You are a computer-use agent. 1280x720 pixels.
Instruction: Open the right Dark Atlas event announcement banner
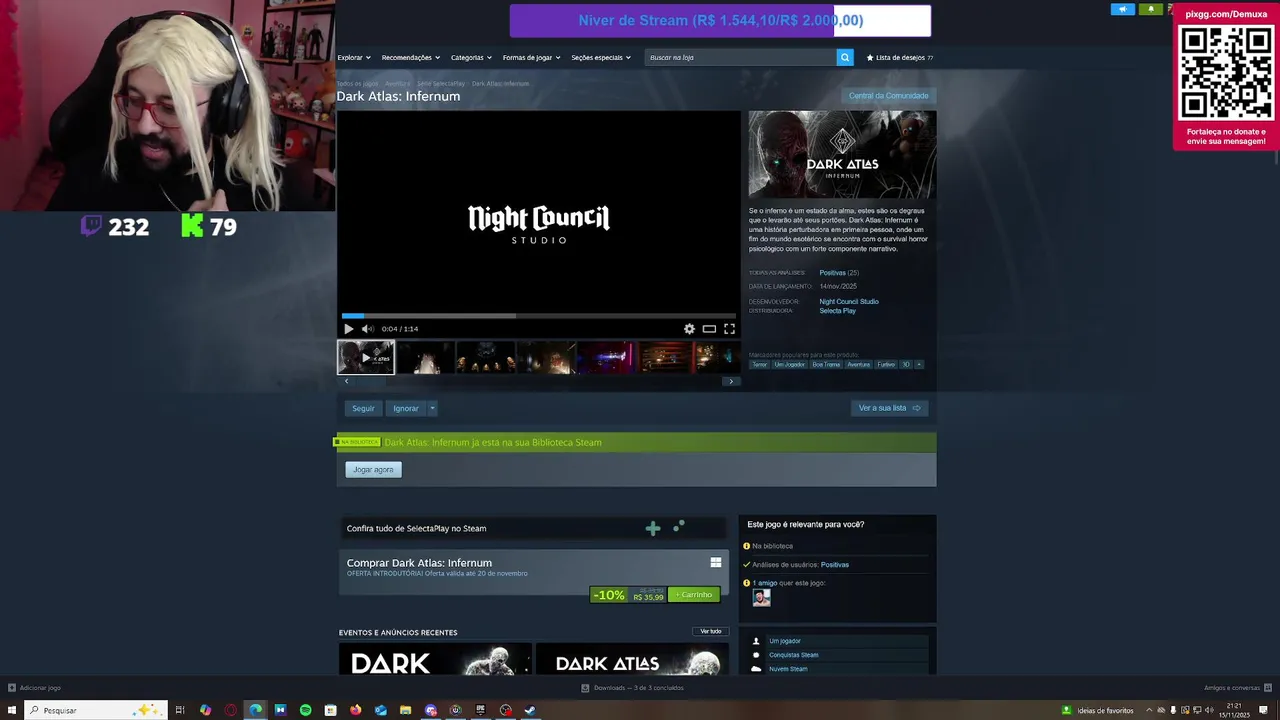pyautogui.click(x=632, y=659)
